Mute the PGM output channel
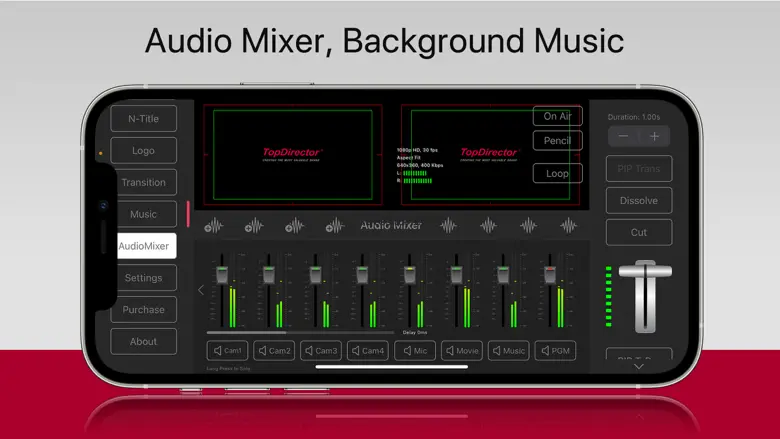 (555, 351)
